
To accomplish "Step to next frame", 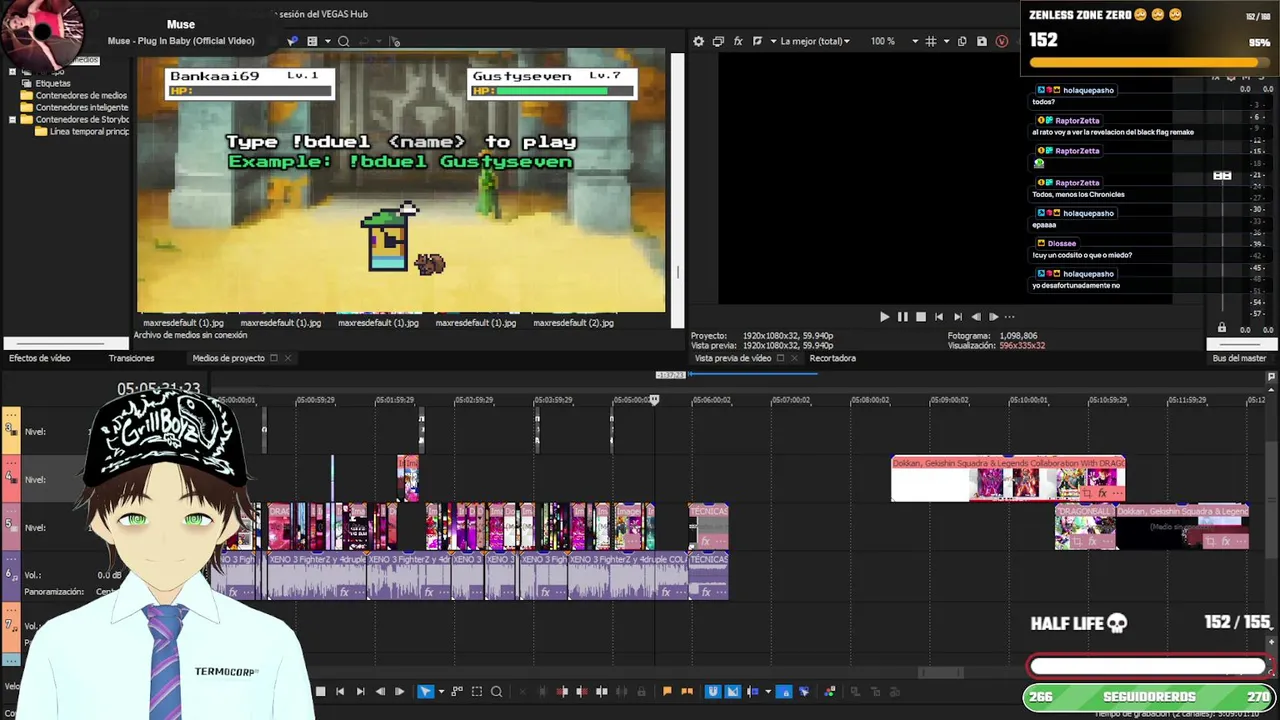I will pyautogui.click(x=399, y=691).
